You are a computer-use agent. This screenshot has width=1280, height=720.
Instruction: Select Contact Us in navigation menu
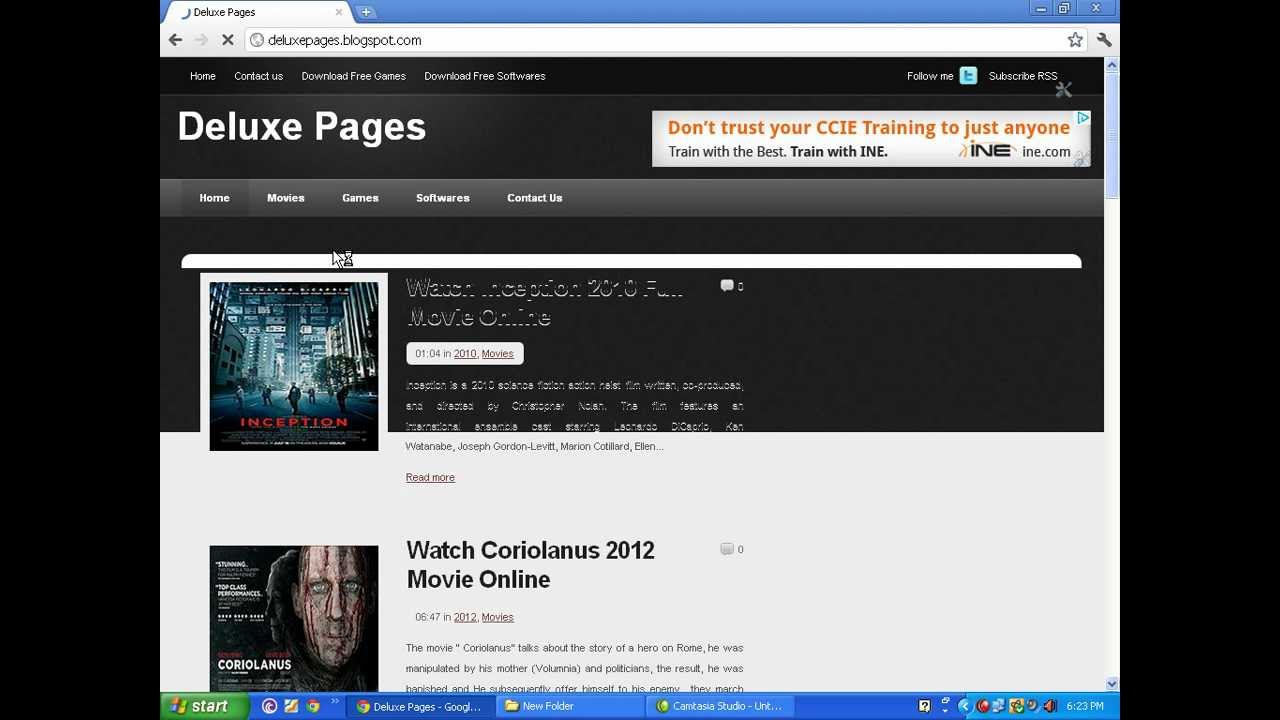coord(534,198)
